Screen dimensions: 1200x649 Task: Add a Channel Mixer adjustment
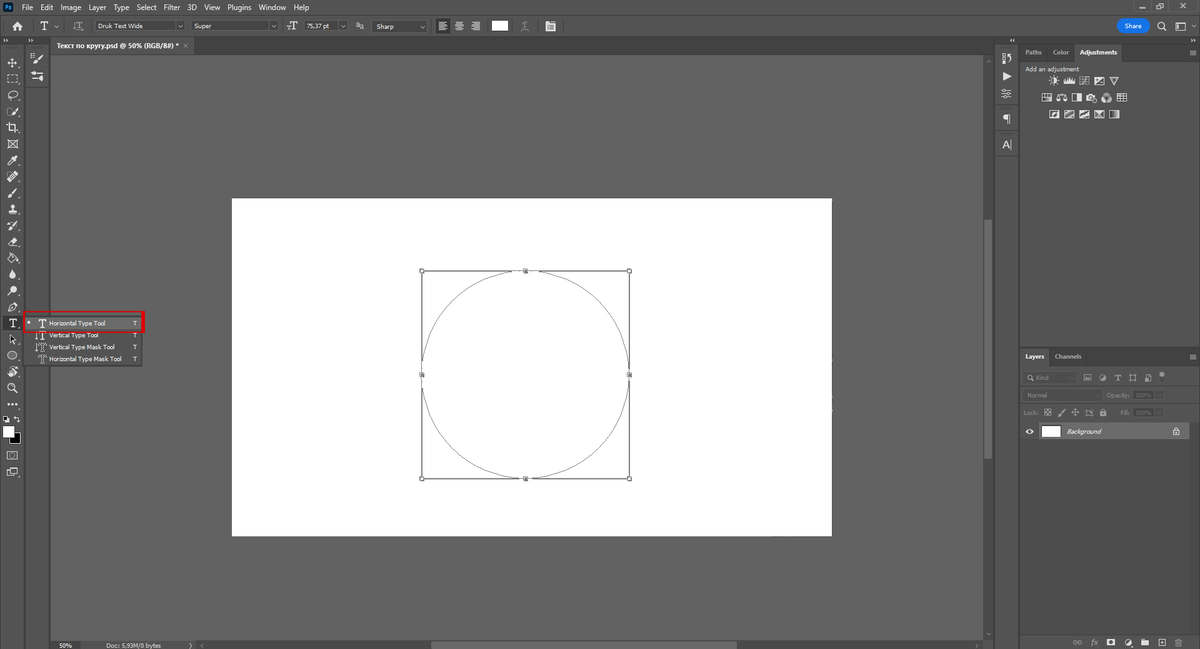(1107, 98)
